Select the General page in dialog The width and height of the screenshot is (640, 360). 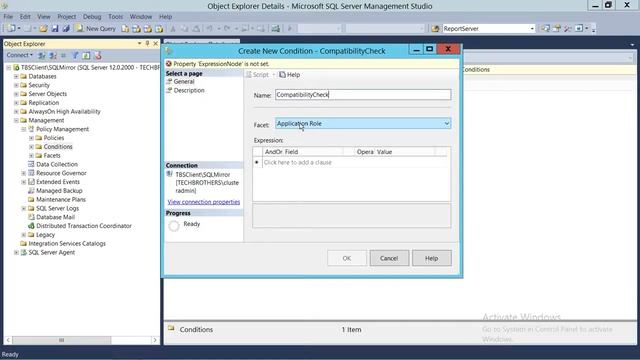[184, 82]
